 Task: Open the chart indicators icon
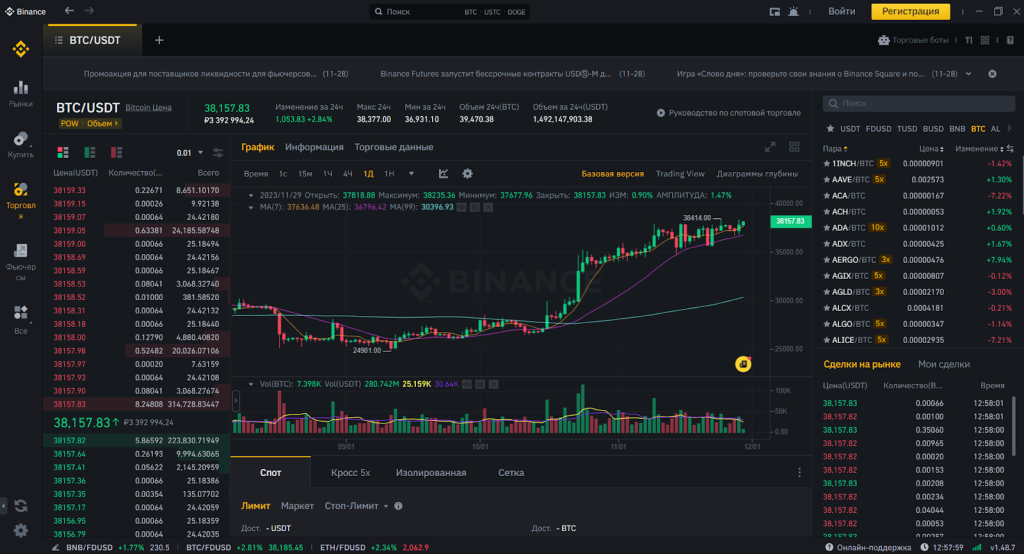[443, 174]
